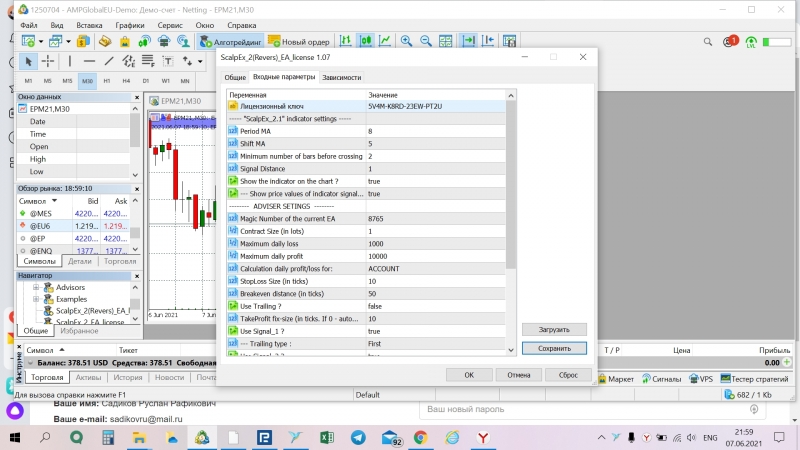Open the new chart toolbar icon

29,41
